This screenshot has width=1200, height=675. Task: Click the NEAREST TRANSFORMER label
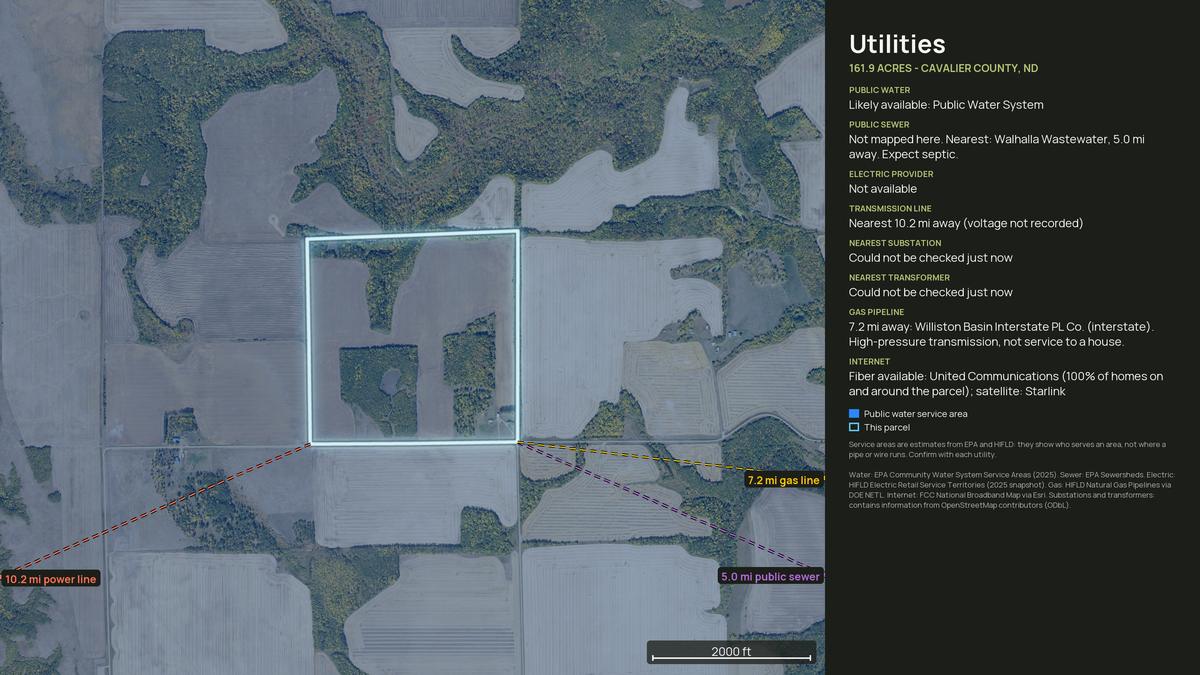coord(899,277)
